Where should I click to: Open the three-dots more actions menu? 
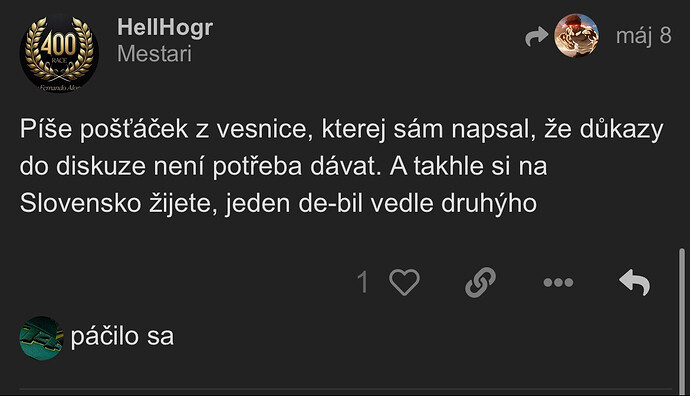click(558, 282)
